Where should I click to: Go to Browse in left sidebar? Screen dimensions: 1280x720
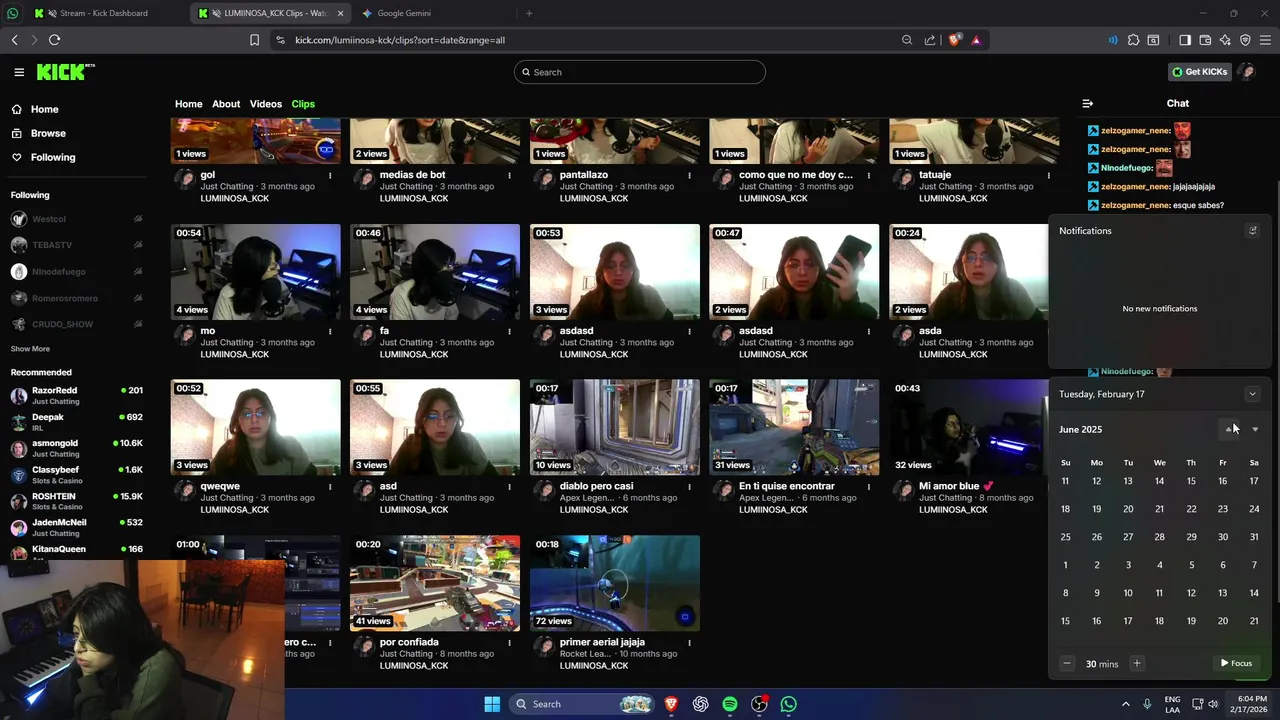click(47, 133)
